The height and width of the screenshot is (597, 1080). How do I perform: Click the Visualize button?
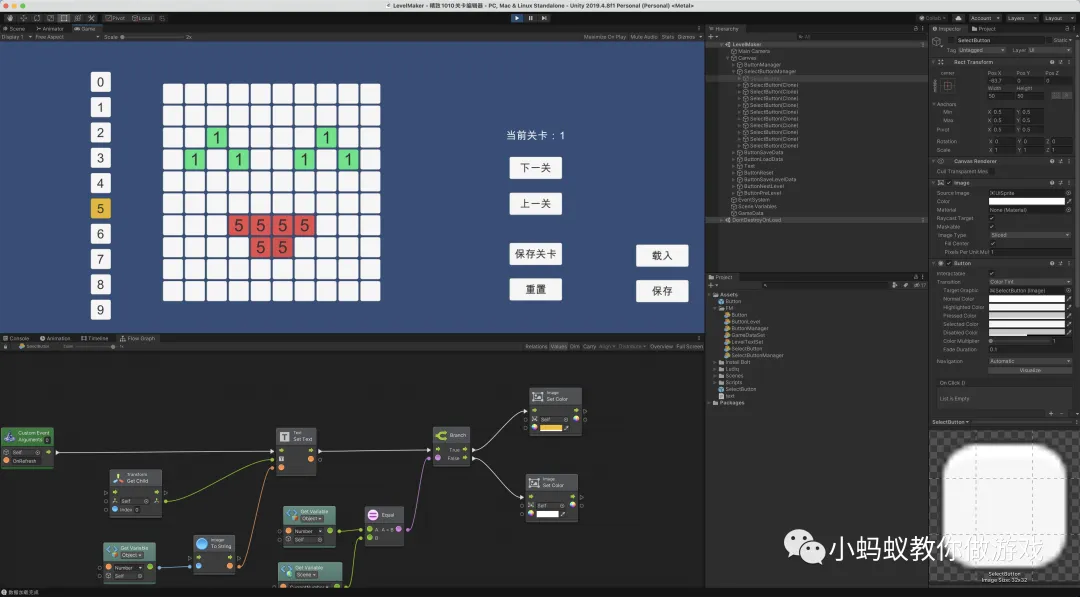1030,370
